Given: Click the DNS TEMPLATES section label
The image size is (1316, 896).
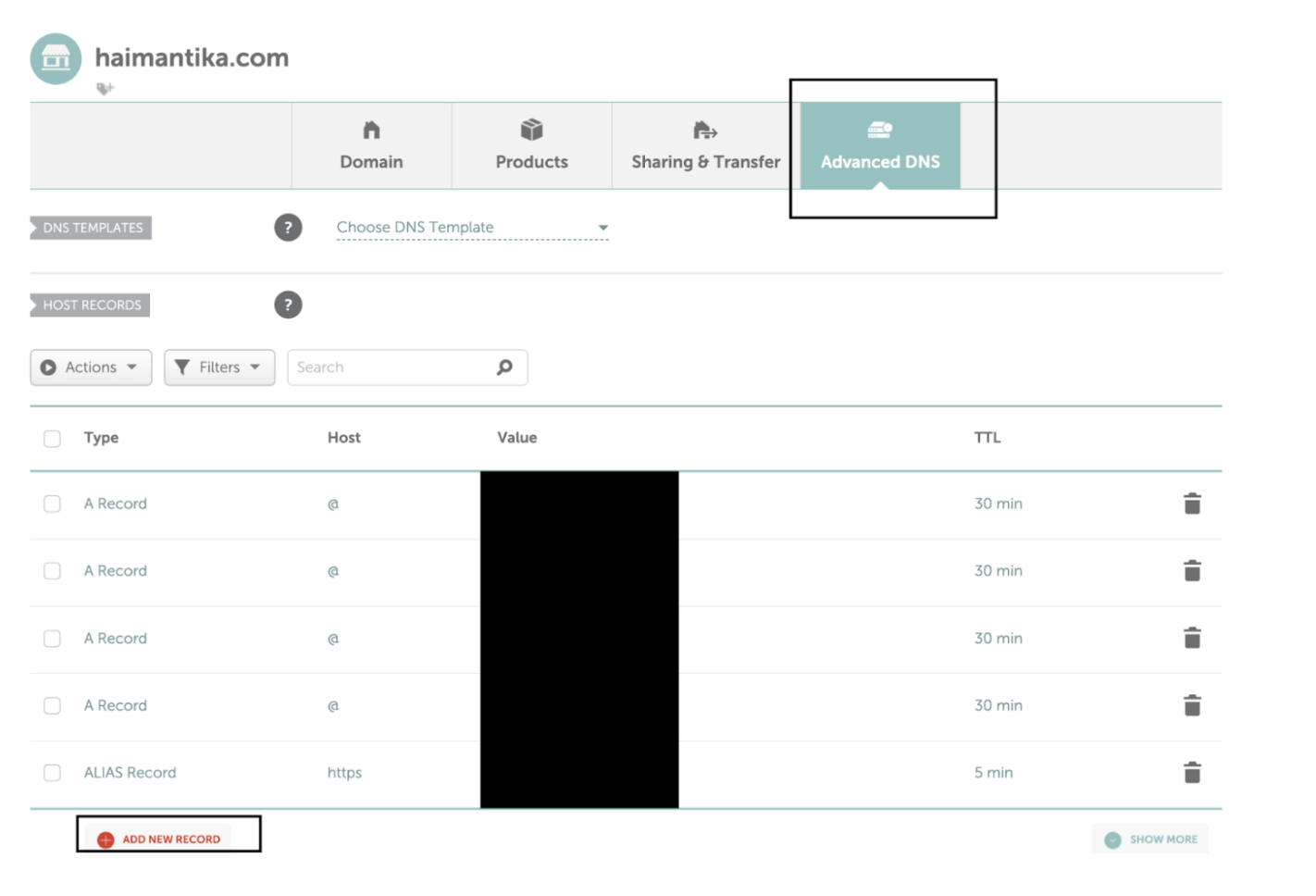Looking at the screenshot, I should click(x=91, y=228).
